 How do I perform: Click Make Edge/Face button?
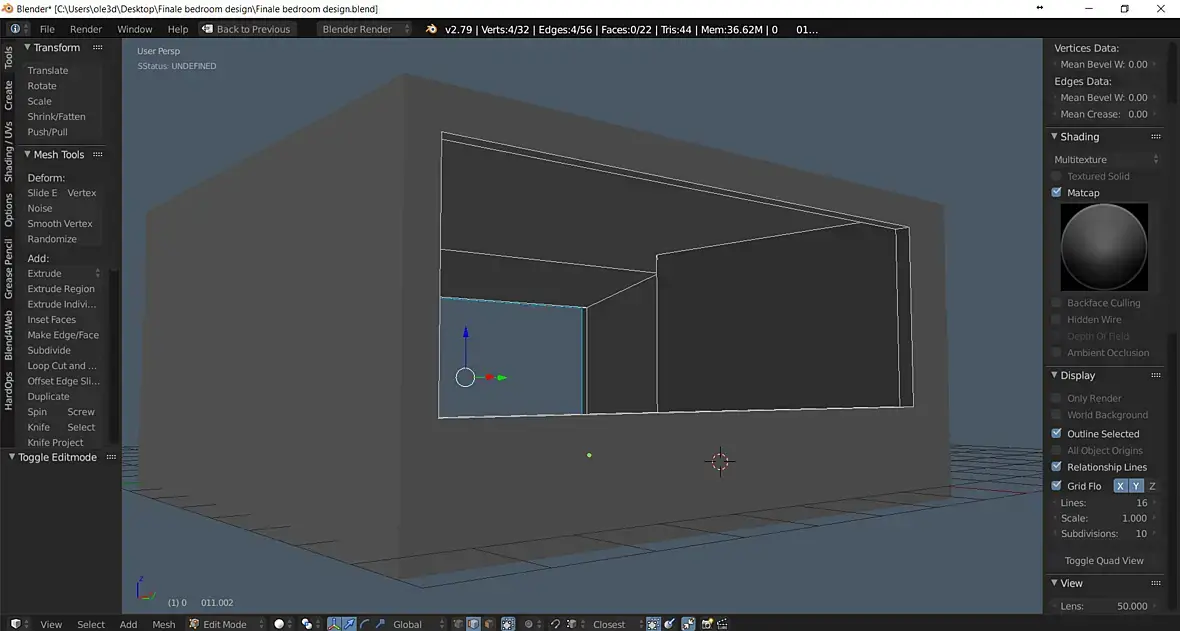pos(63,335)
